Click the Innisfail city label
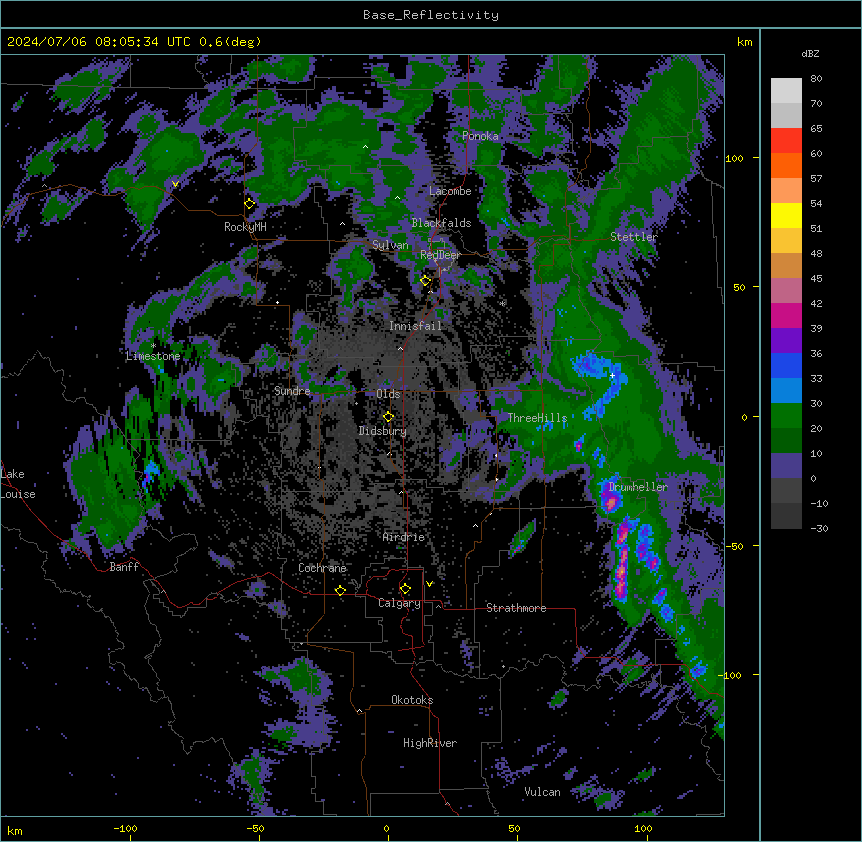The width and height of the screenshot is (862, 842). [x=416, y=326]
